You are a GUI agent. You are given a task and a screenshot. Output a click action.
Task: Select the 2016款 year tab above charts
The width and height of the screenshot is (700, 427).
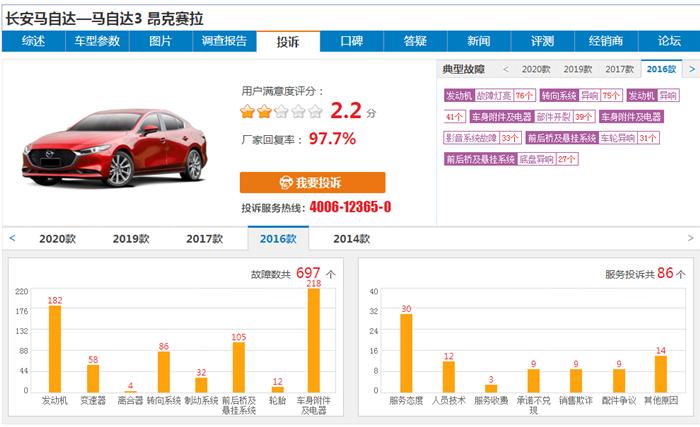tap(278, 239)
